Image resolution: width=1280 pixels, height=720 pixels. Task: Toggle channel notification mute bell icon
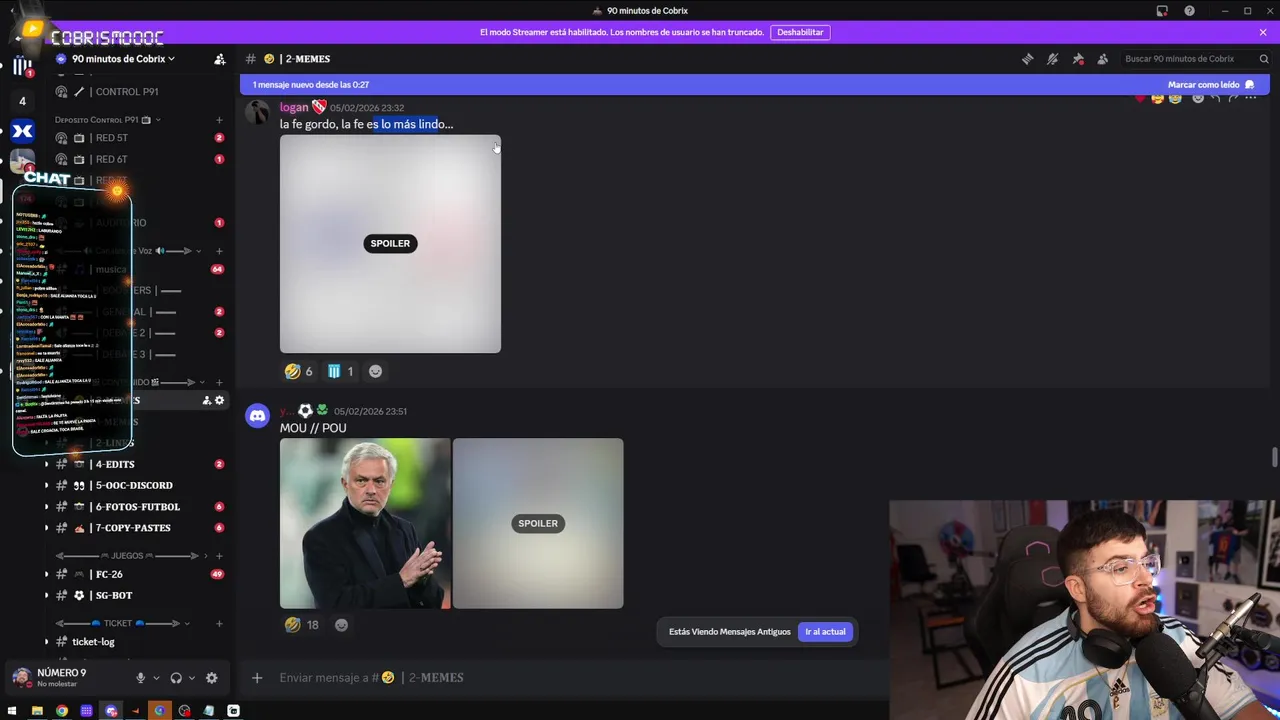(x=1052, y=59)
